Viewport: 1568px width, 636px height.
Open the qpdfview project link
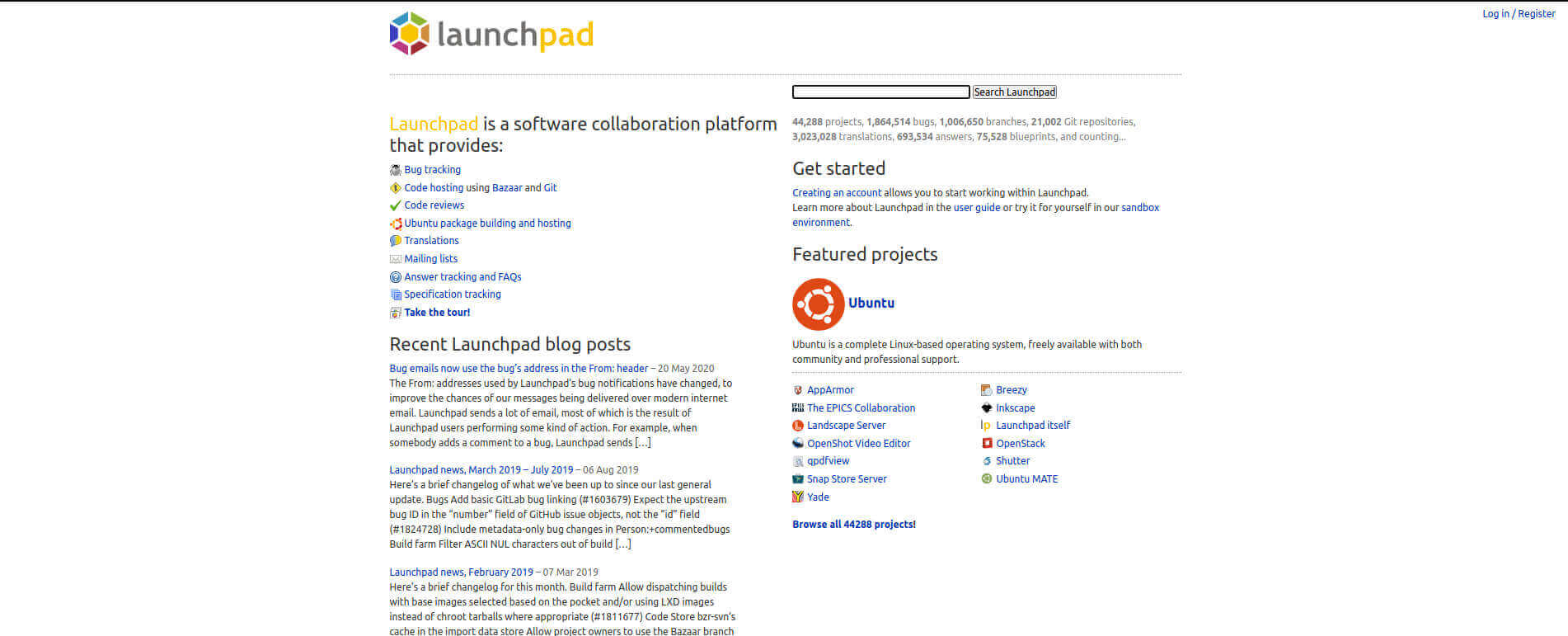[828, 461]
